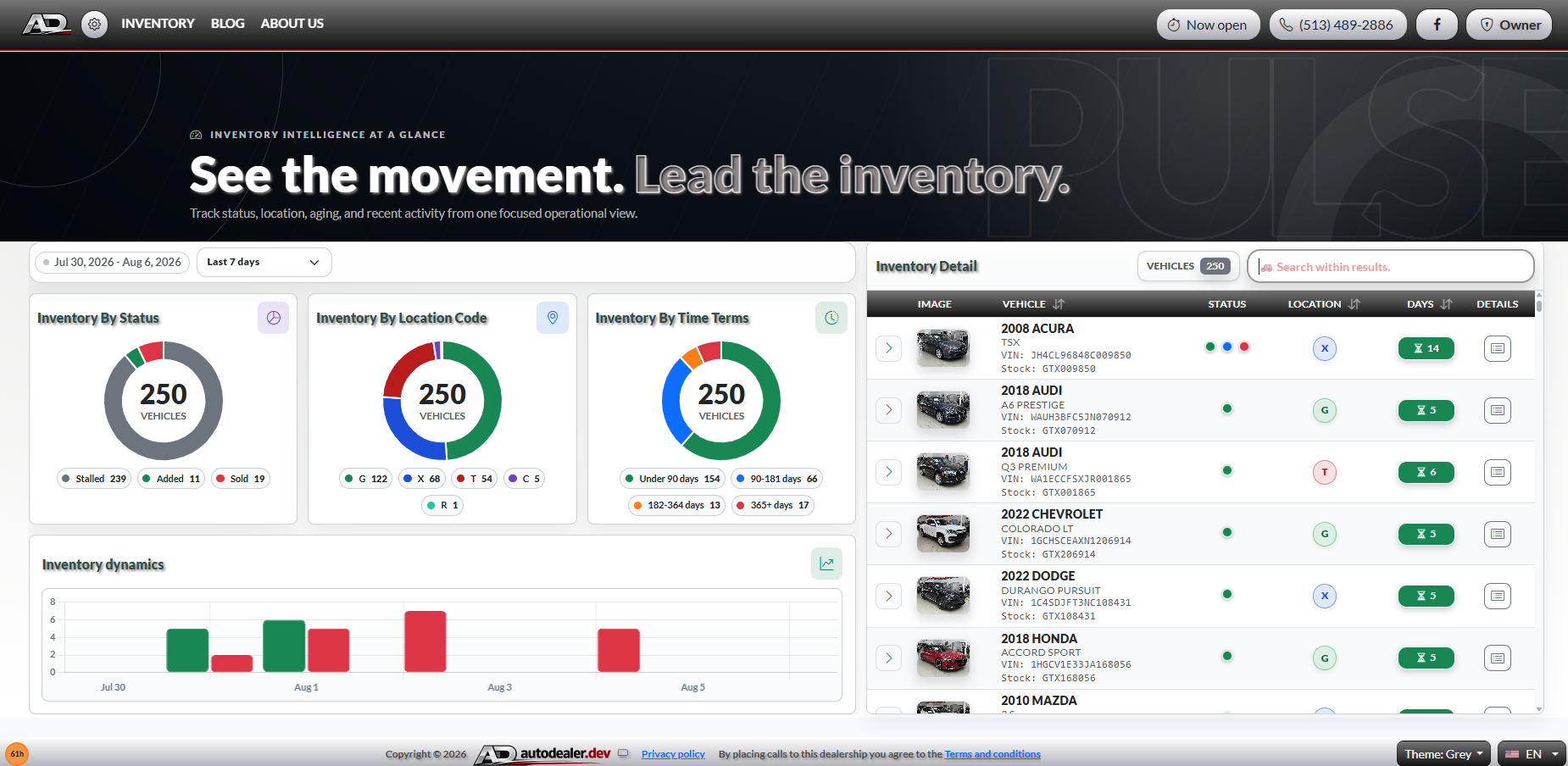This screenshot has height=766, width=1568.
Task: Open the settings gear in the top navigation
Action: coord(95,25)
